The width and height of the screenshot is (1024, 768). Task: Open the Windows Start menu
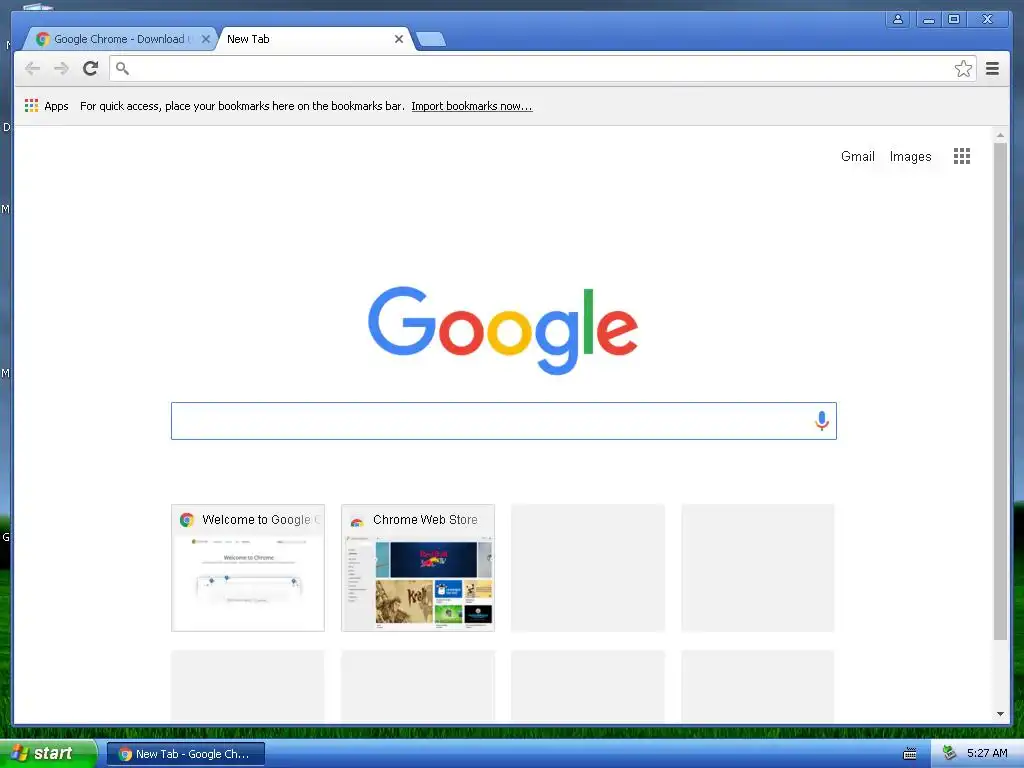click(48, 754)
